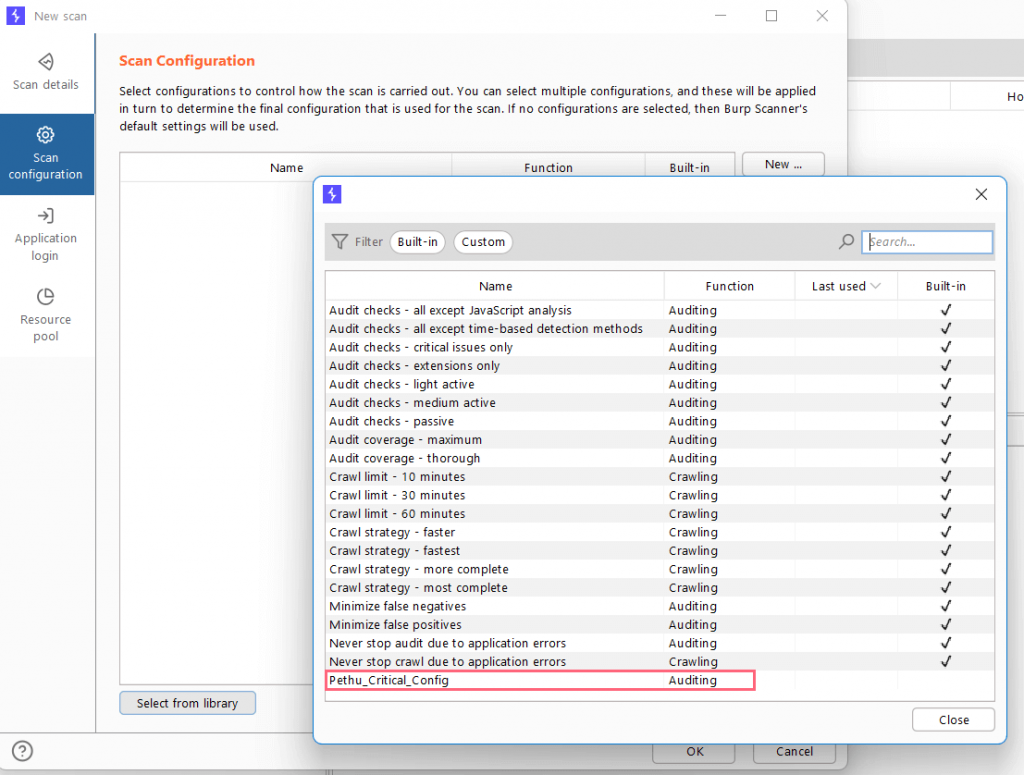Select the Pethu_Critical_Config row
1024x775 pixels.
click(660, 680)
